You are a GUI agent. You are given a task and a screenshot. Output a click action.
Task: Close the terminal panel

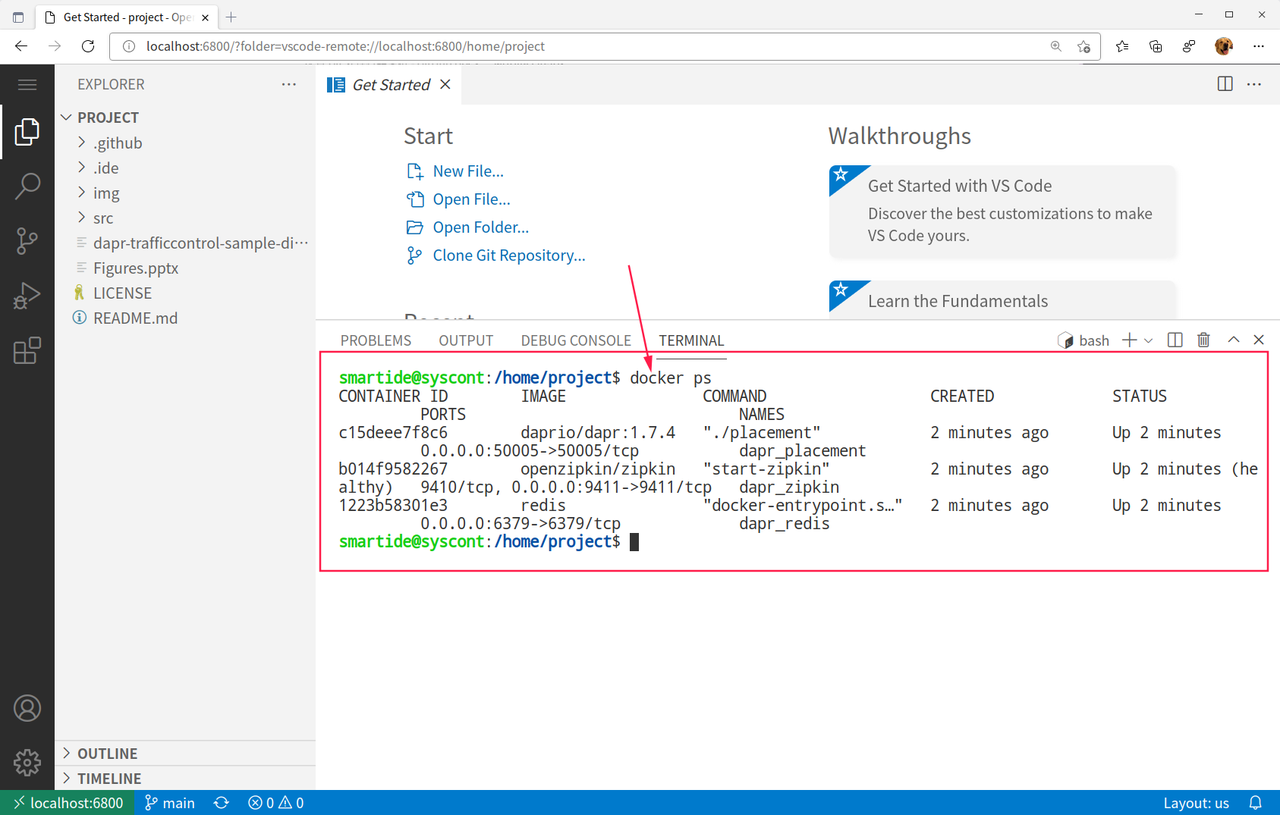(1259, 340)
